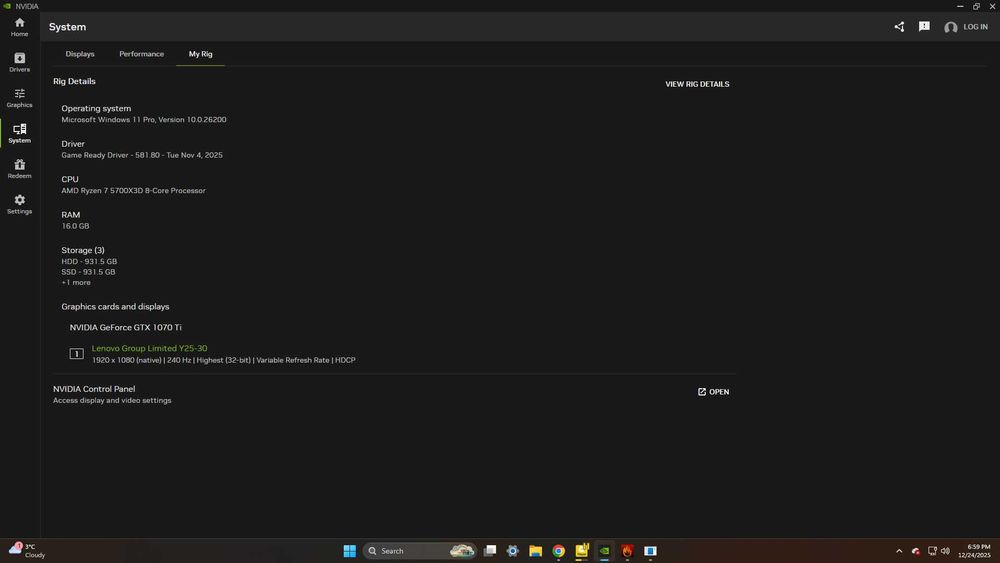
Task: Show hidden system tray icons
Action: [899, 551]
